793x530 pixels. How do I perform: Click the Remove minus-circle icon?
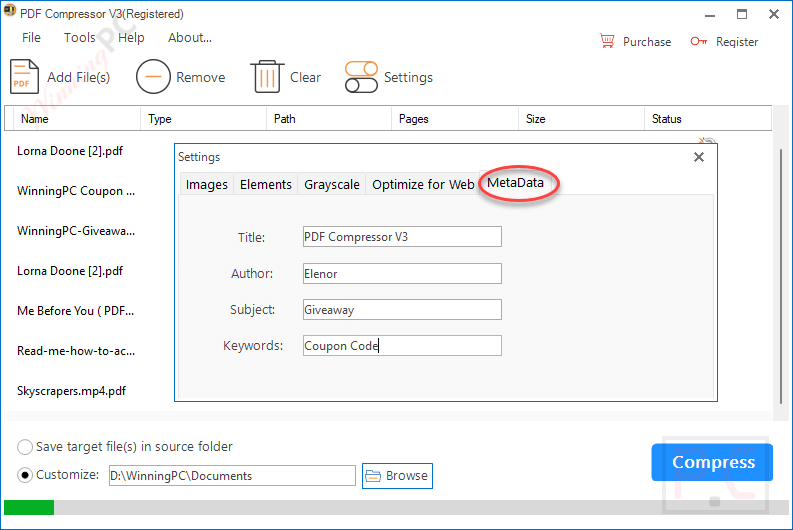[x=153, y=77]
